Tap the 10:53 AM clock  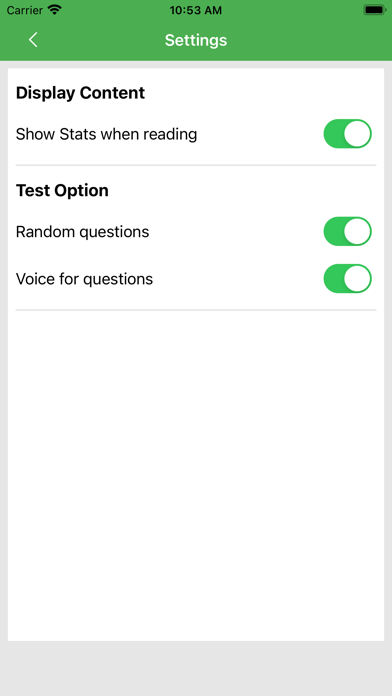click(196, 10)
